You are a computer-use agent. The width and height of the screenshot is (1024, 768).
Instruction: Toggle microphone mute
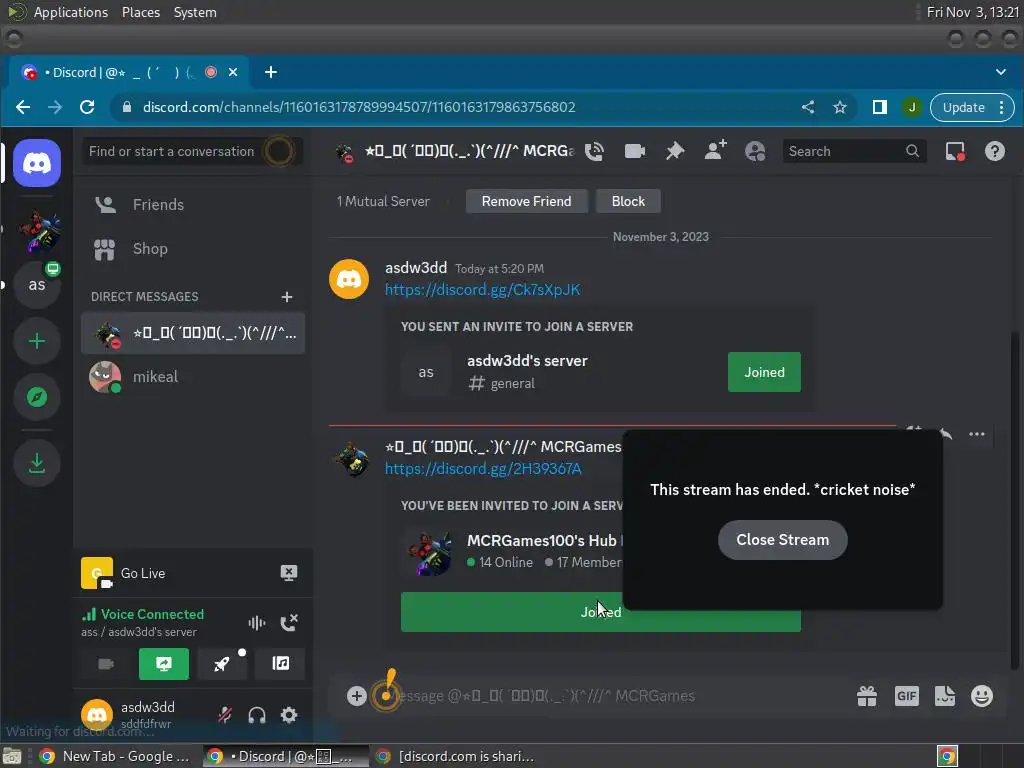tap(225, 715)
